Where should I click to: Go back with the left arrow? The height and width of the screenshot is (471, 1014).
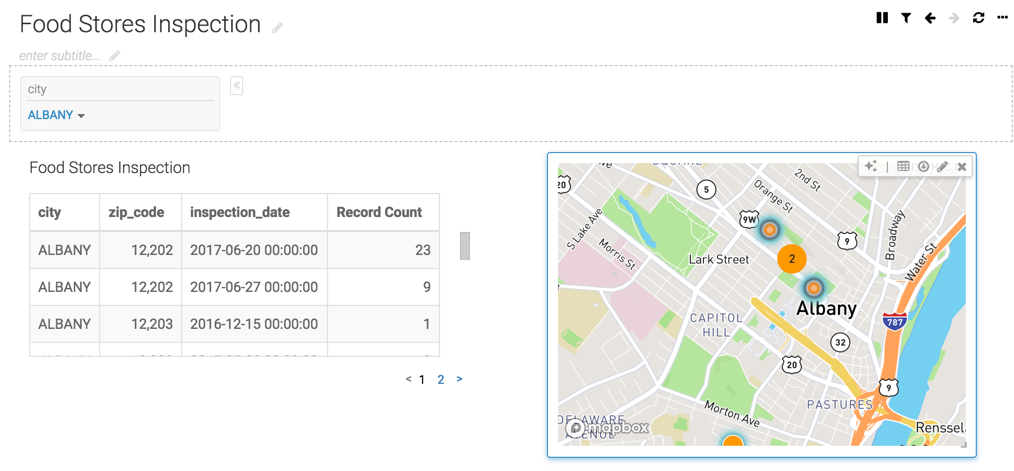tap(930, 18)
